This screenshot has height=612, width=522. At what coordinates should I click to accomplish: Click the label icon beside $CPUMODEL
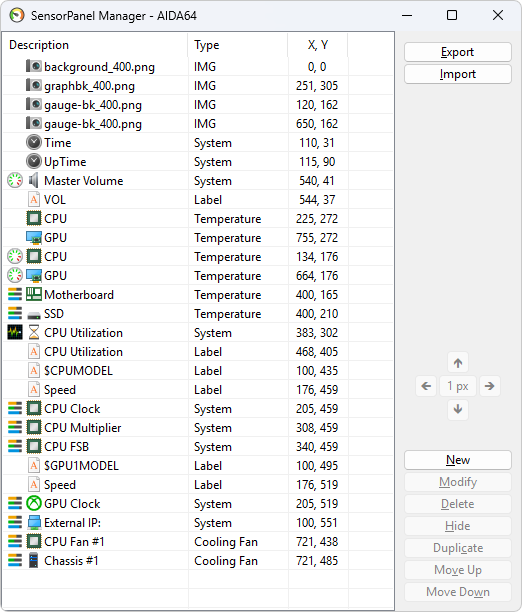point(34,370)
